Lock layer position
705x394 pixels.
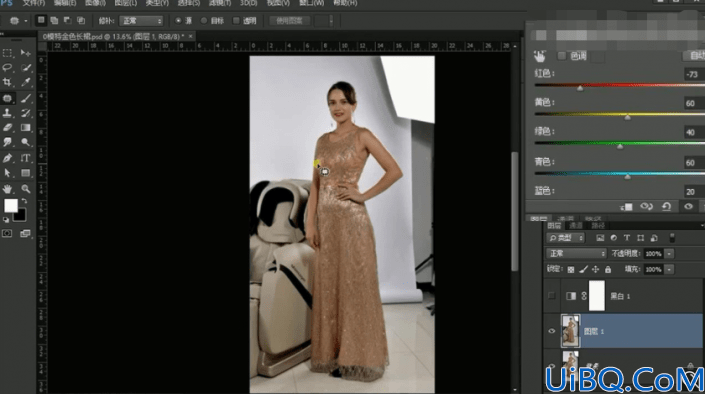tap(595, 269)
